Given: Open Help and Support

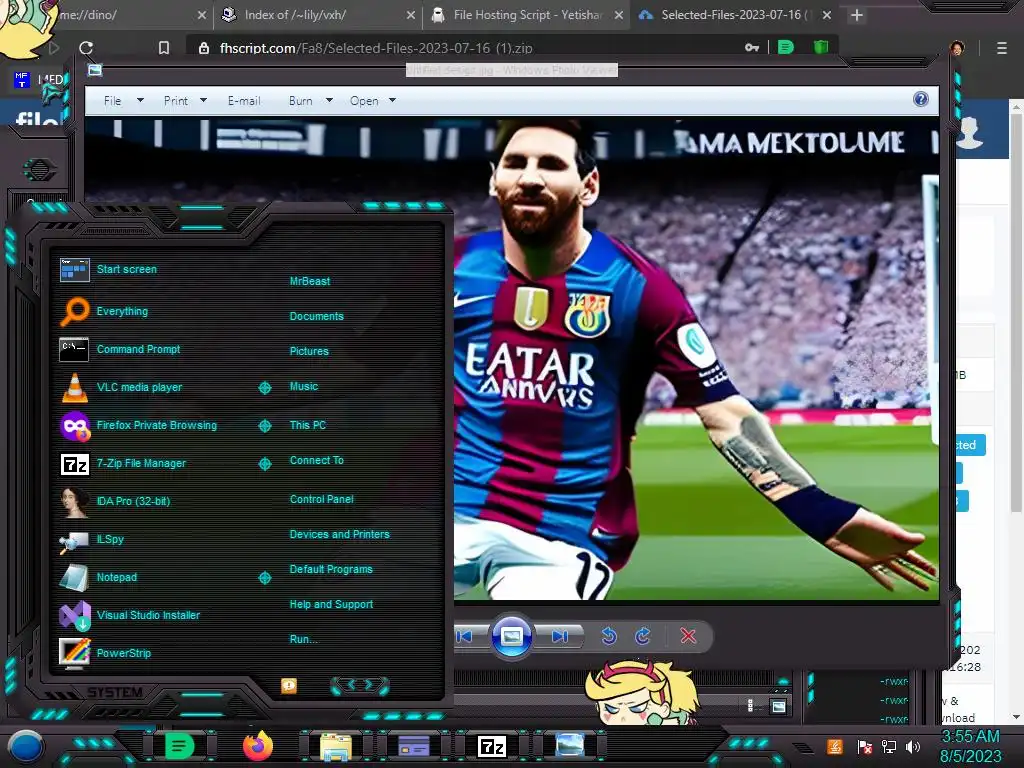Looking at the screenshot, I should (331, 605).
